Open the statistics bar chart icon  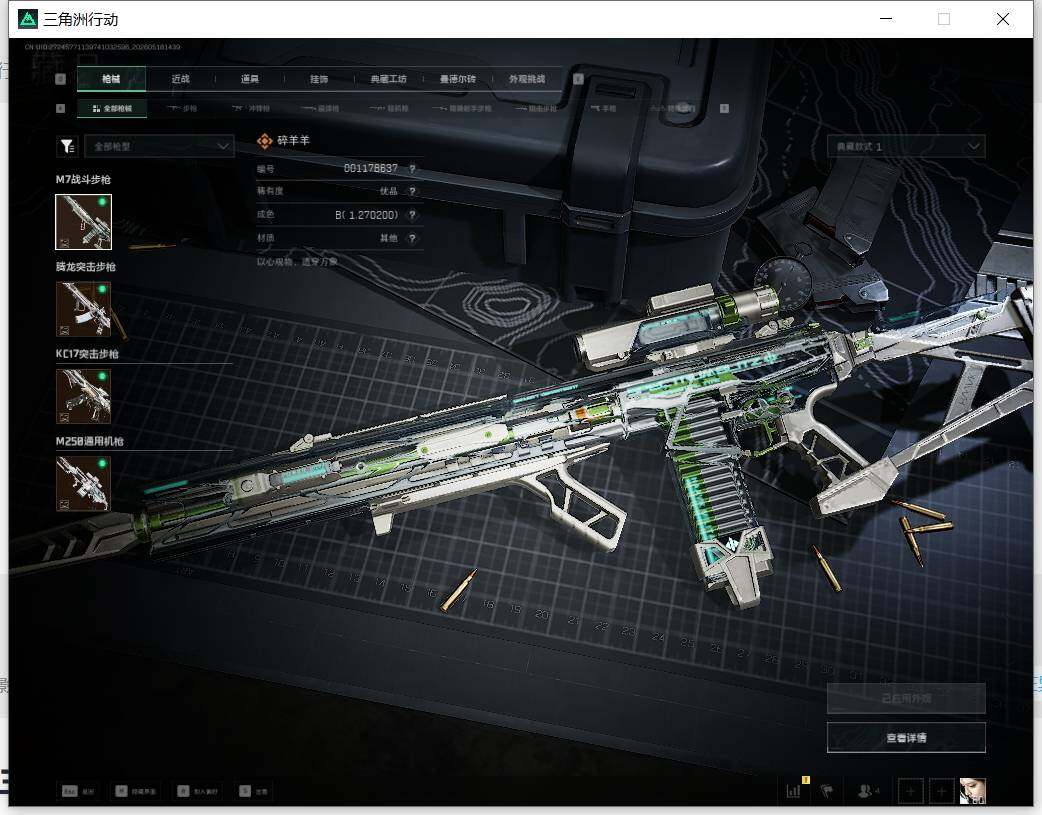(x=794, y=790)
